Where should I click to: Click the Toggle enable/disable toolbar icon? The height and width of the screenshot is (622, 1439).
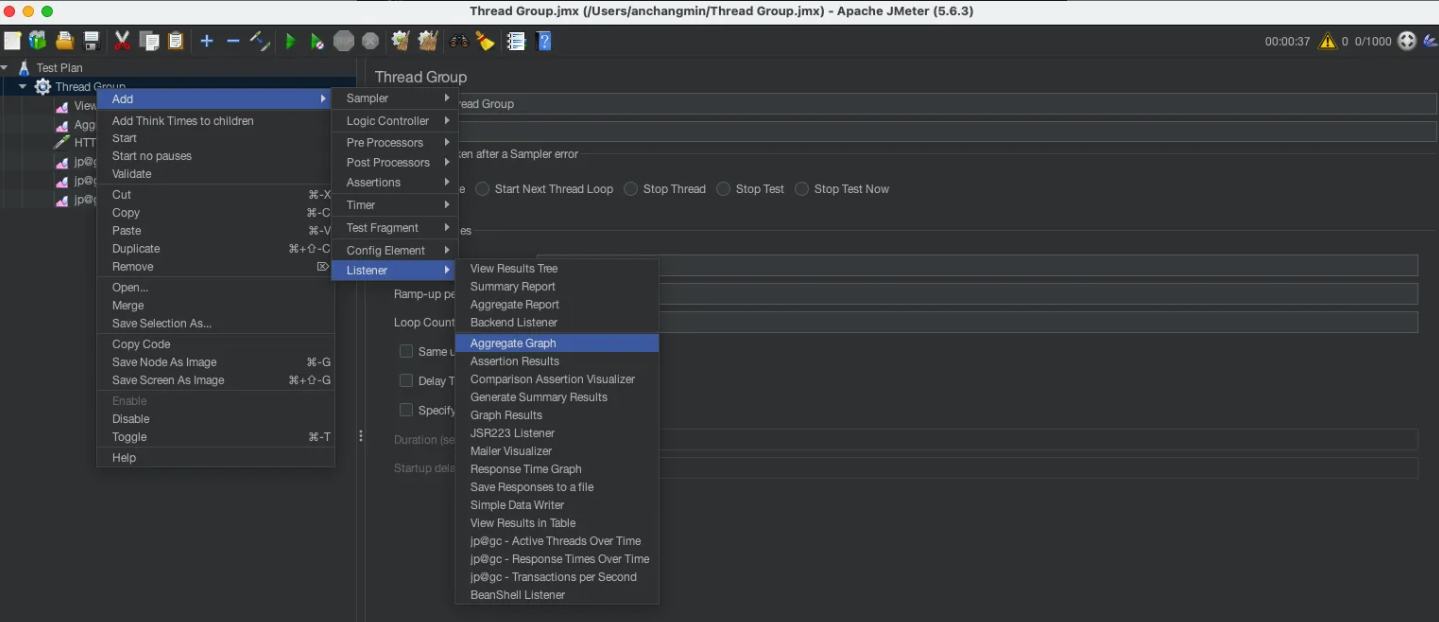[x=260, y=41]
